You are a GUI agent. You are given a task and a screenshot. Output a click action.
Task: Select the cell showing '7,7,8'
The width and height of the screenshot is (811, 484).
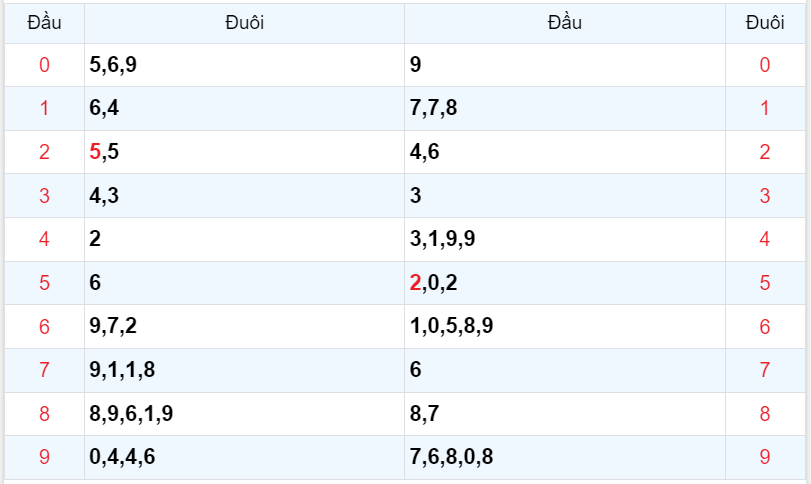(x=434, y=108)
